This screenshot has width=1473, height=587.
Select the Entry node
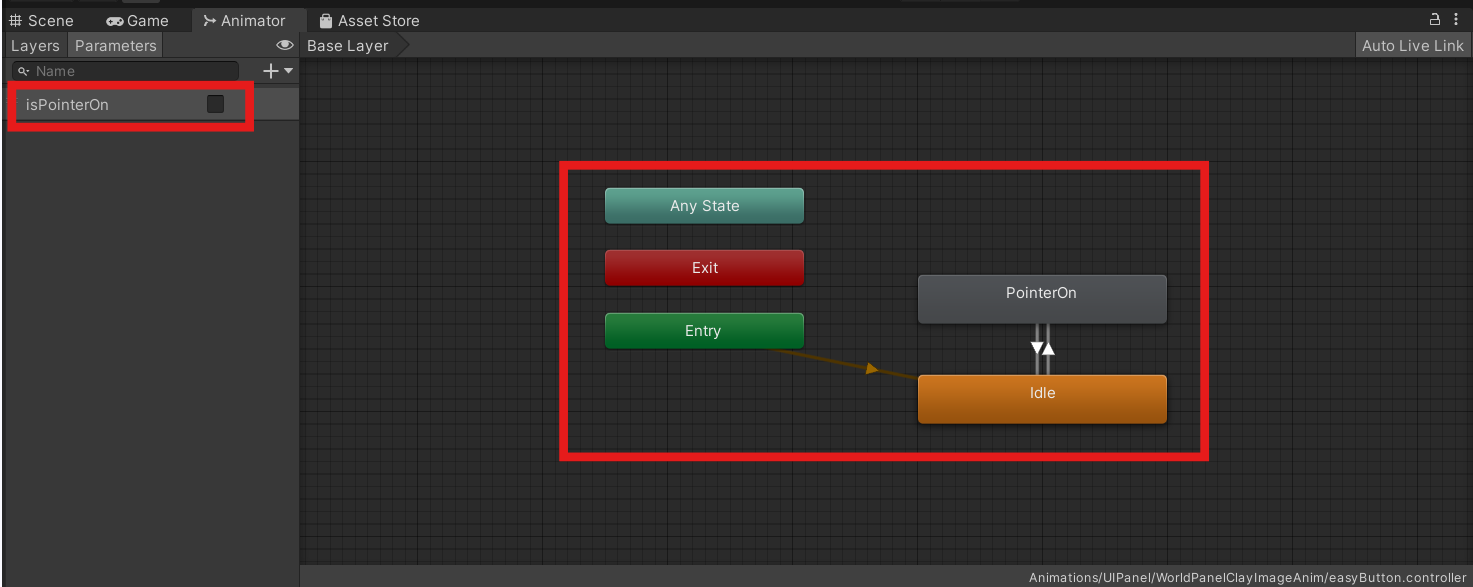[704, 331]
